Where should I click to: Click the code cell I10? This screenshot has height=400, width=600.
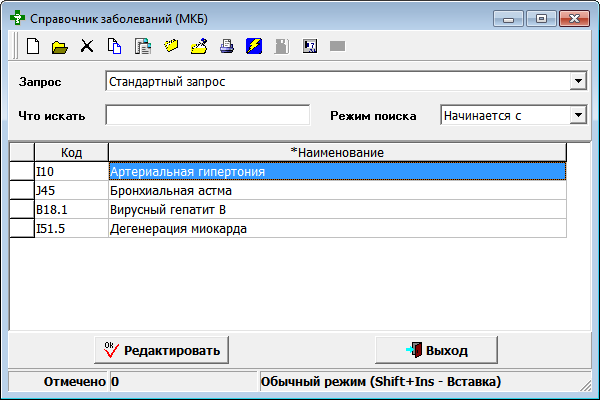(71, 171)
